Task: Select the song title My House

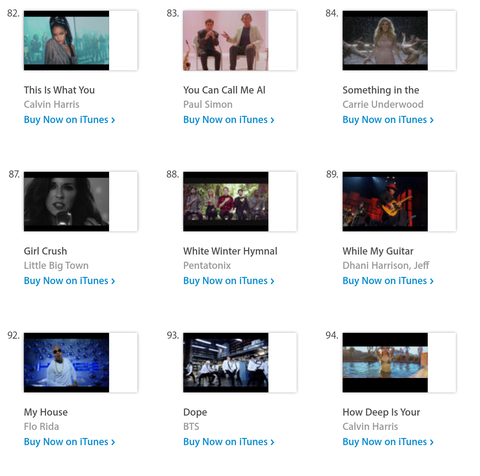Action: pyautogui.click(x=46, y=412)
